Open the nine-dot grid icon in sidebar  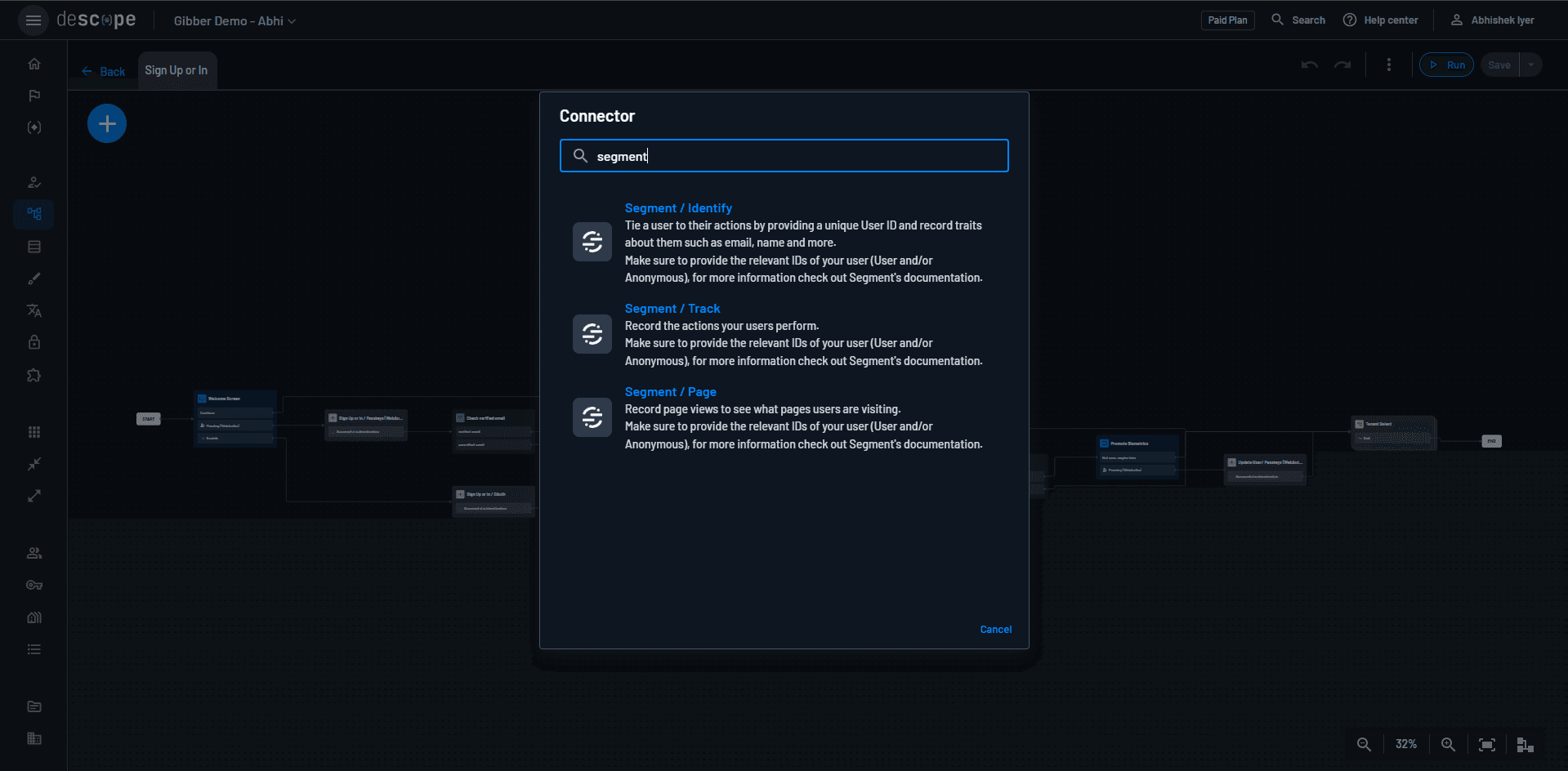(34, 432)
